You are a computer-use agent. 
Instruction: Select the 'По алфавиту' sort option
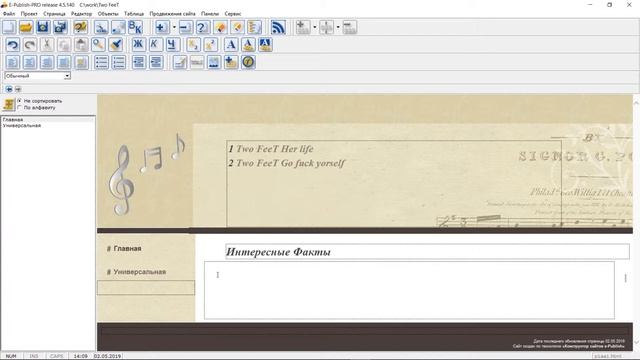(x=36, y=108)
